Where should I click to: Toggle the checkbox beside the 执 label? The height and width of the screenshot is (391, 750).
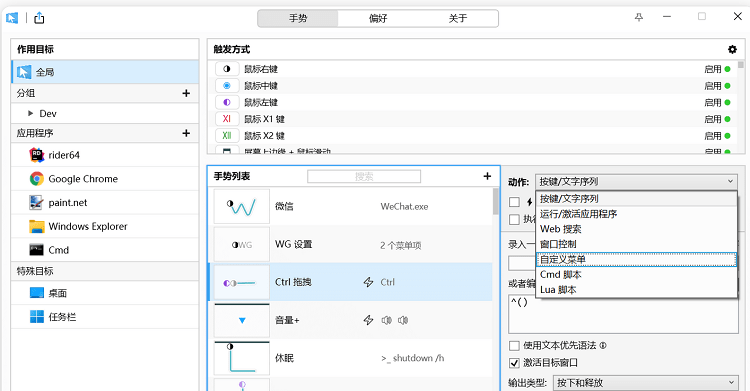(514, 219)
